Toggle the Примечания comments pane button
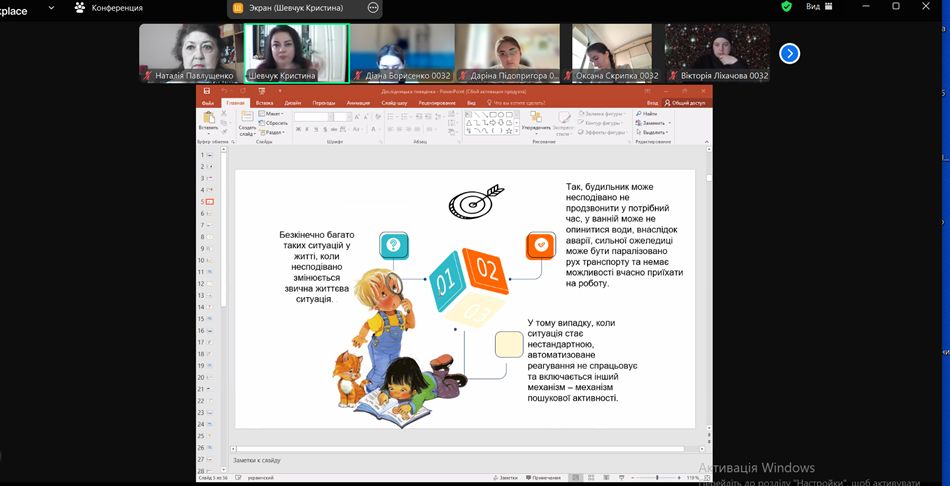This screenshot has width=950, height=486. coord(543,478)
